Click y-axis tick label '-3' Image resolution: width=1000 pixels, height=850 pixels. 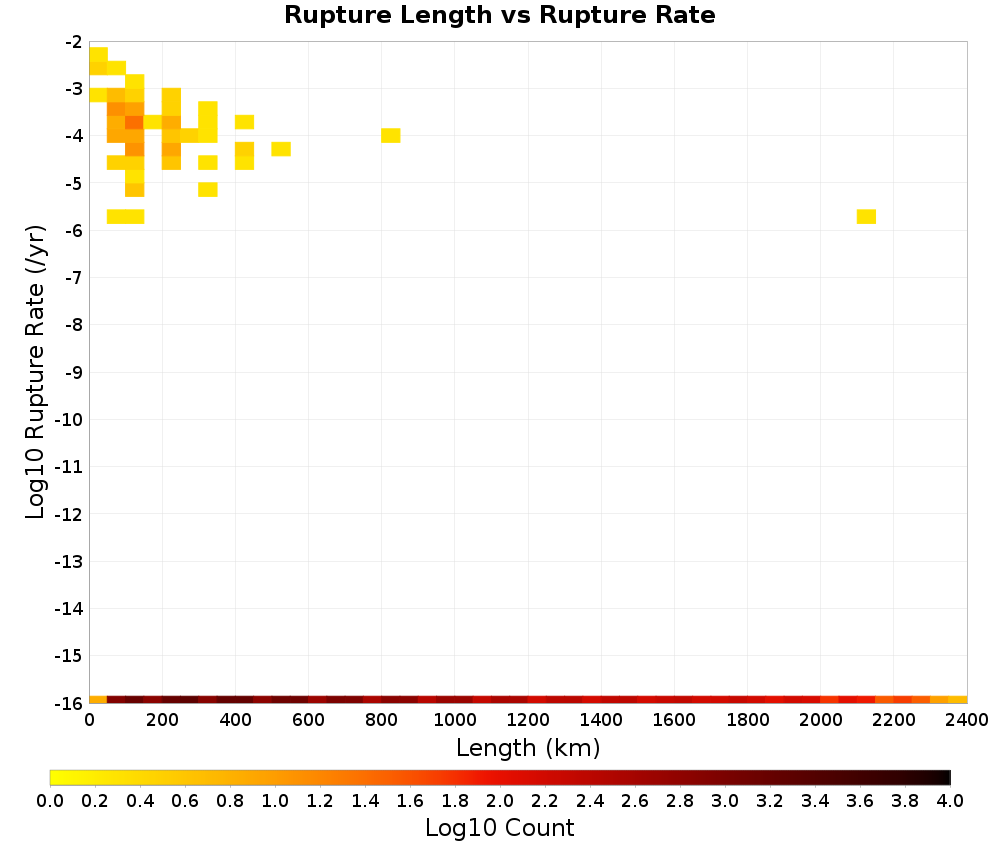[x=74, y=89]
